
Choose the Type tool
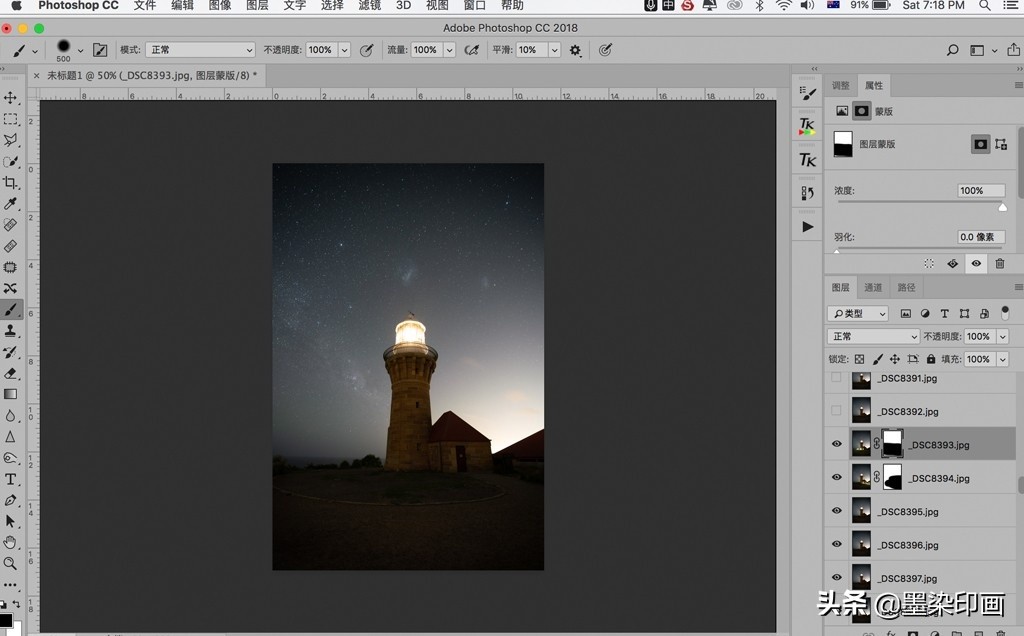click(11, 479)
